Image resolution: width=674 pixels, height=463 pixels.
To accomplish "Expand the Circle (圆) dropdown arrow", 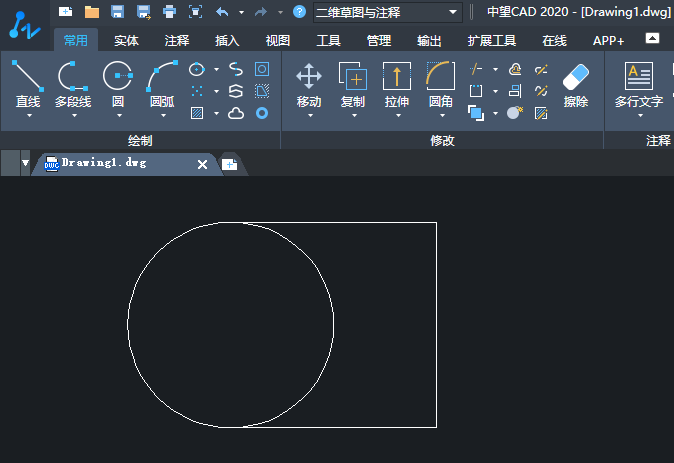I will coord(119,116).
